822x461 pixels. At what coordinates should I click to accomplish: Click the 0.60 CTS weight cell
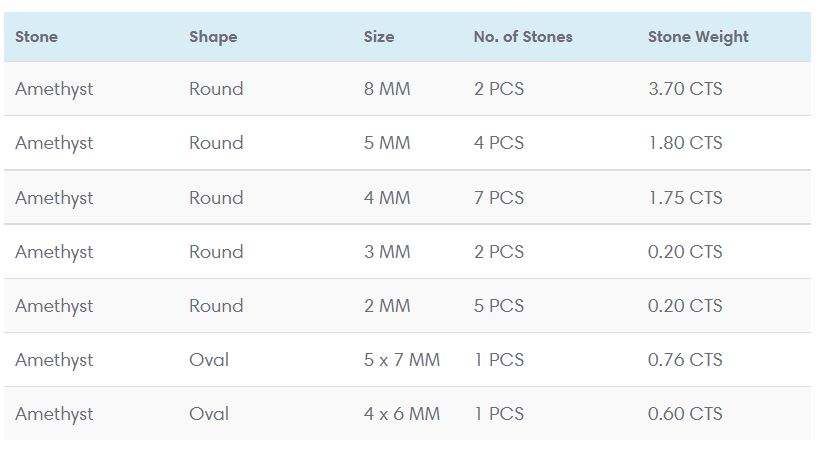[685, 414]
